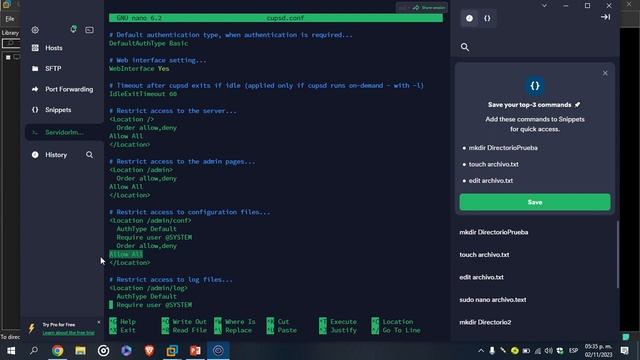Viewport: 640px width, 360px height.
Task: Click the taskbar clock and date
Action: 598,351
